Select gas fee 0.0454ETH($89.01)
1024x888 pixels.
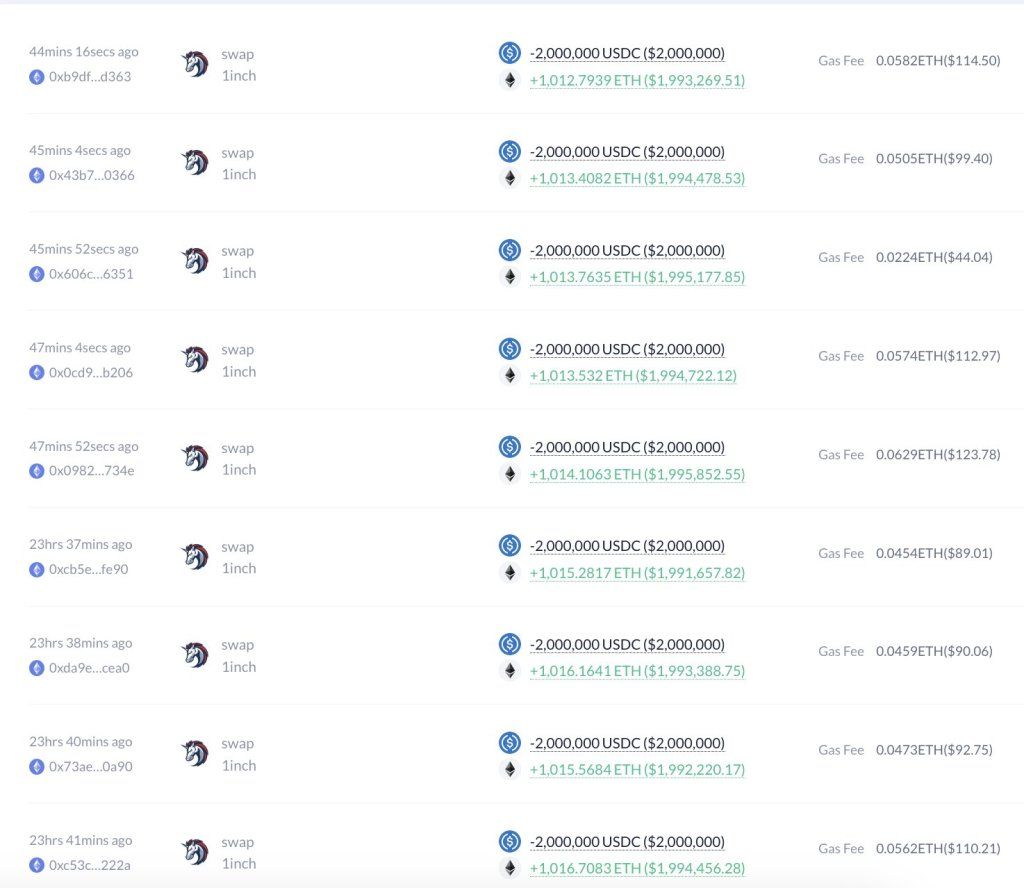(x=935, y=553)
